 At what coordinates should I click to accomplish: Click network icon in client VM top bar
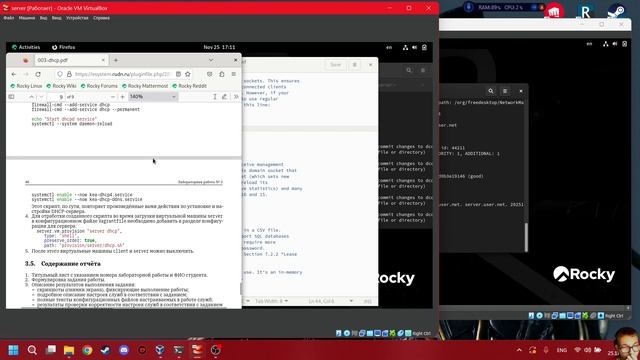[x=606, y=44]
